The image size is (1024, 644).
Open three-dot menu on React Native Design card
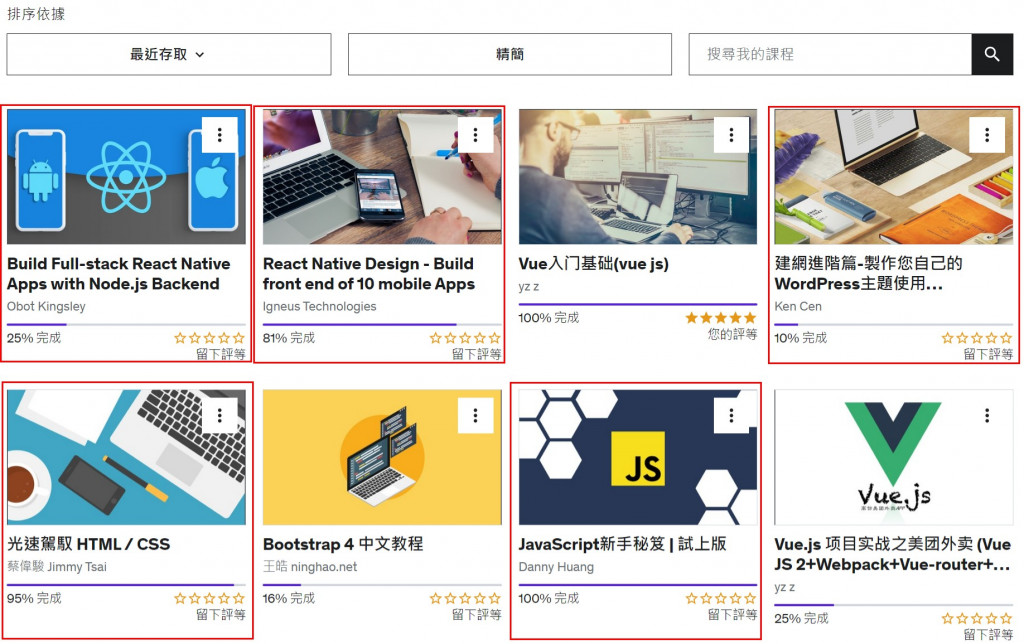point(475,135)
